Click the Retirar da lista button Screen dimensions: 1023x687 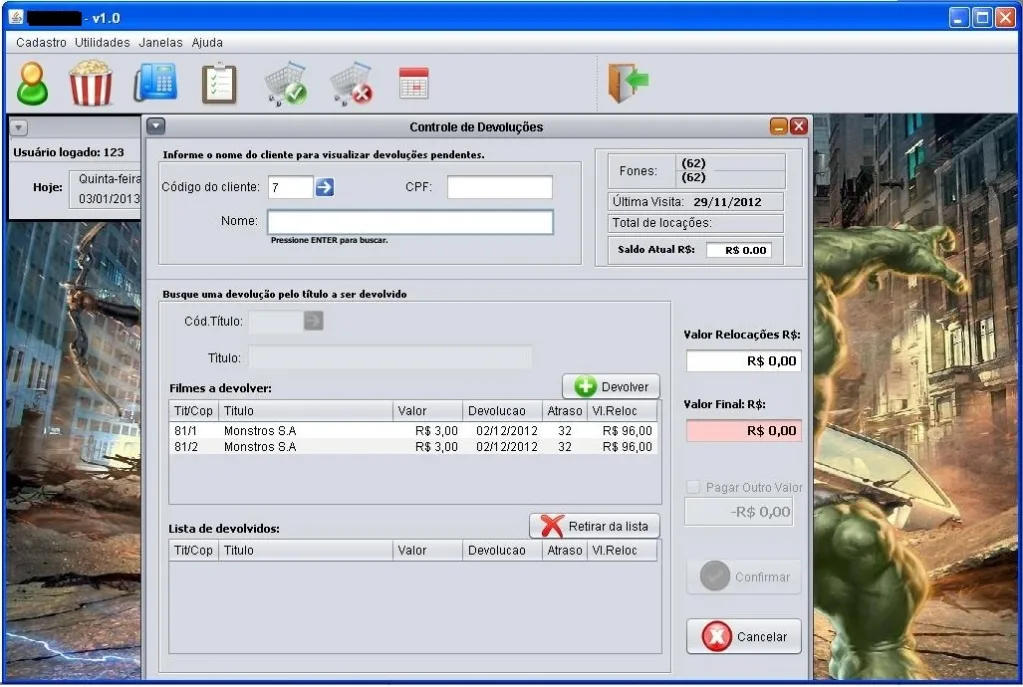pos(594,526)
